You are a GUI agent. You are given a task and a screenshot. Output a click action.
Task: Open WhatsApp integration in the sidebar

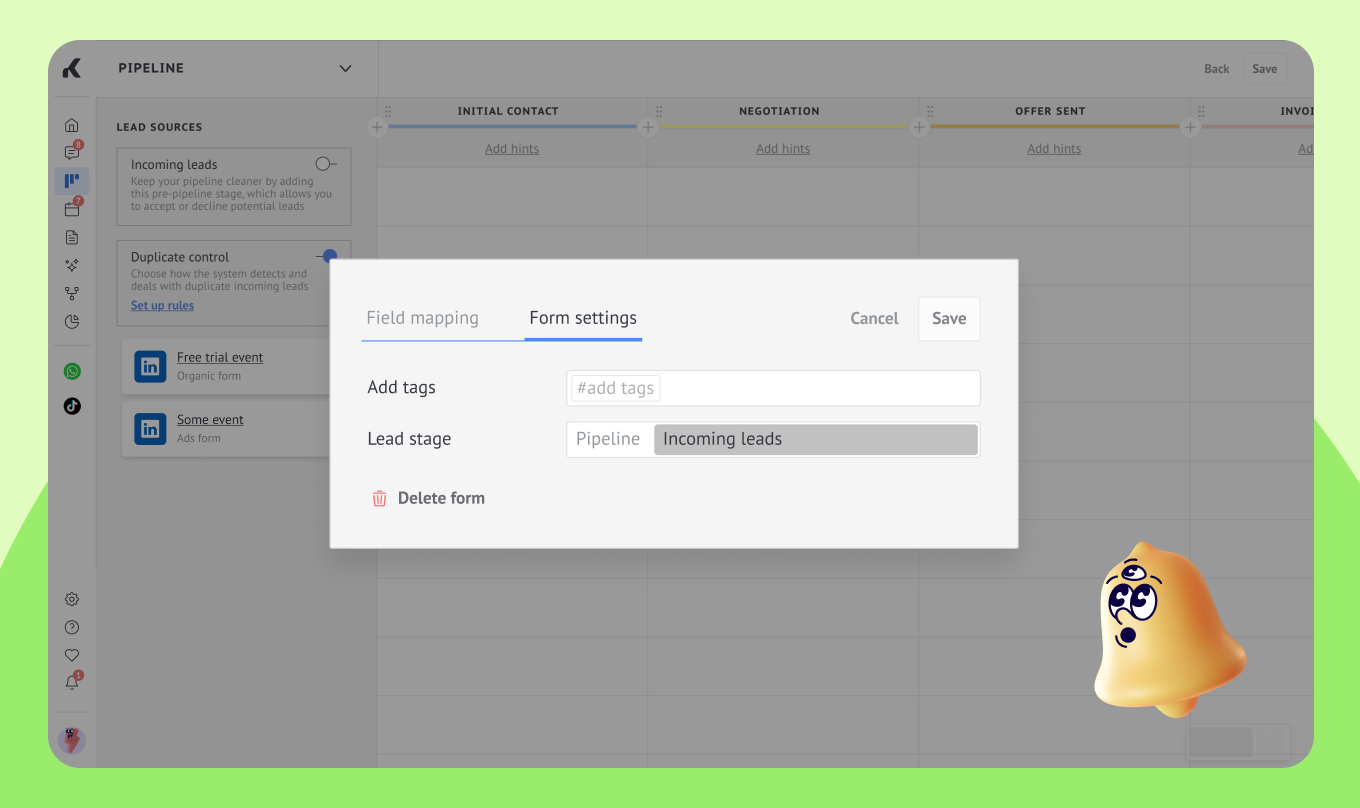[x=72, y=371]
